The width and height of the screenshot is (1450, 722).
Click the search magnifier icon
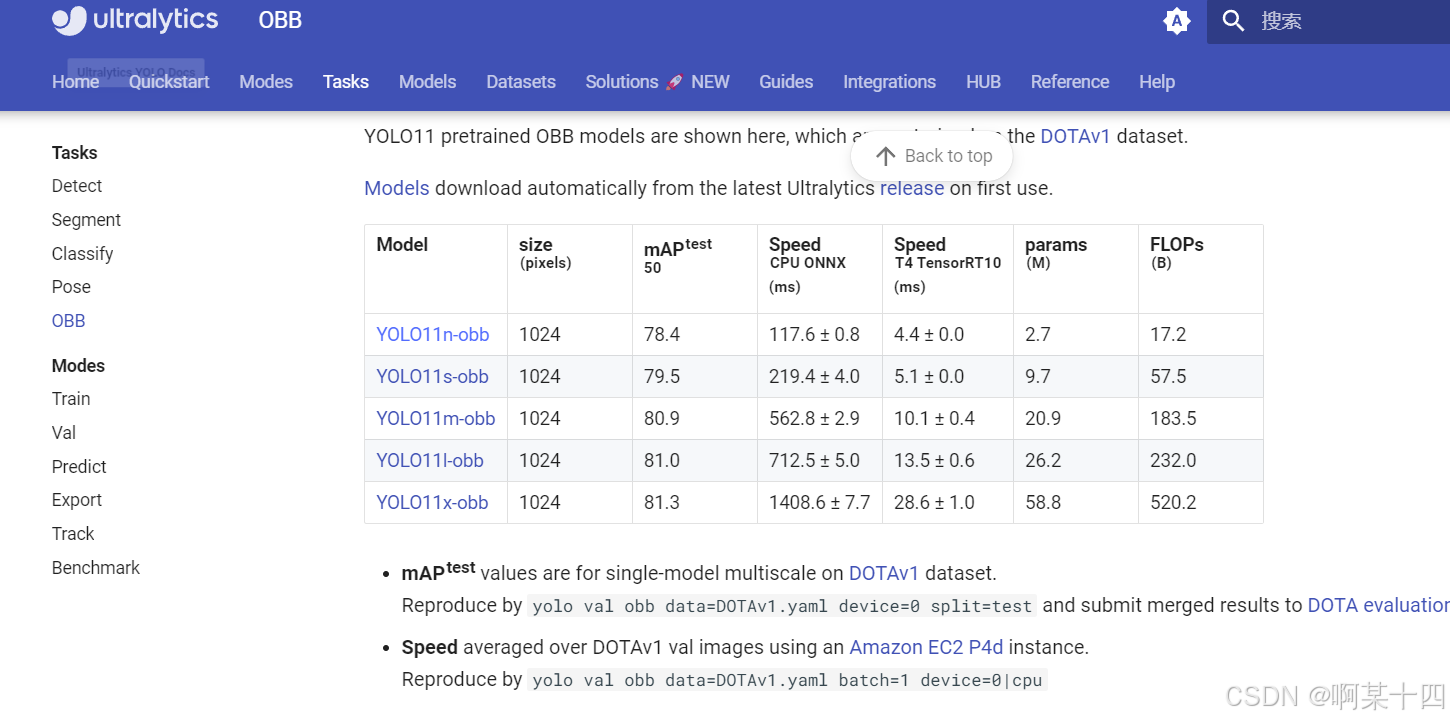[1233, 21]
